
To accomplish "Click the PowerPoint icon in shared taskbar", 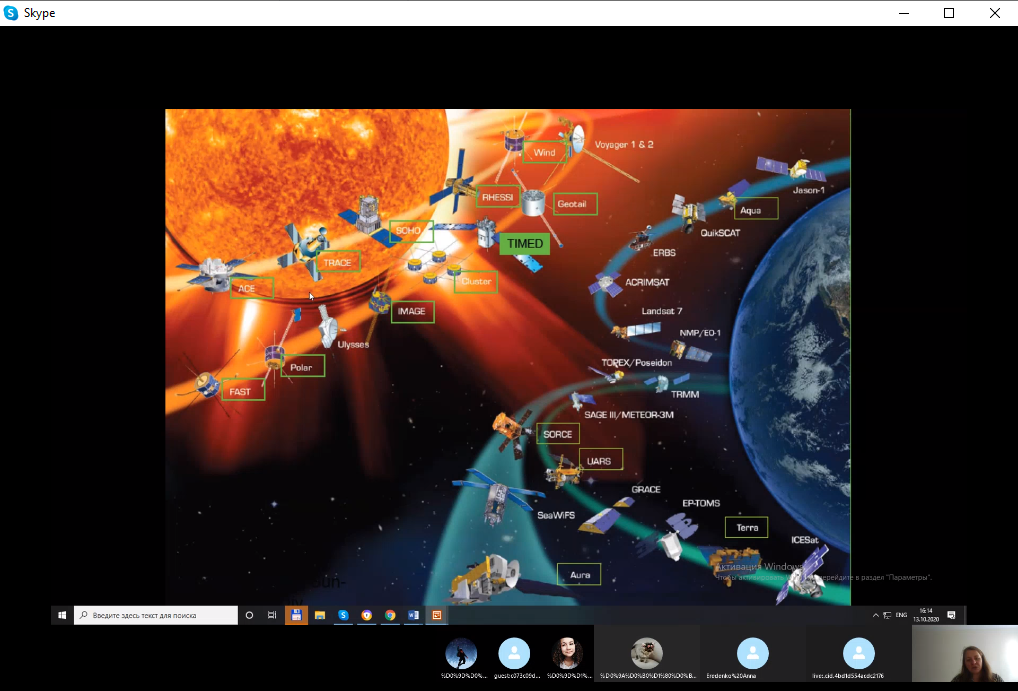I will 437,615.
